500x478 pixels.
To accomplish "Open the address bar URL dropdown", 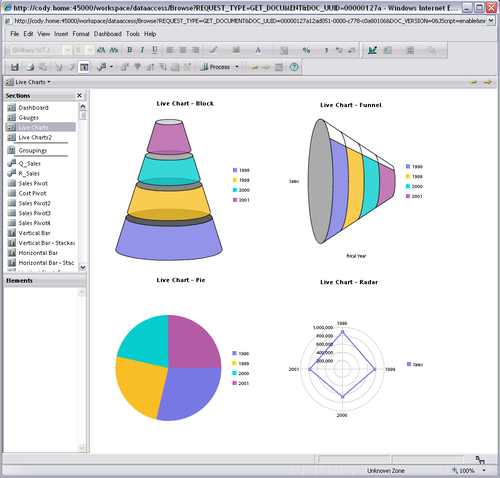I will [x=491, y=21].
